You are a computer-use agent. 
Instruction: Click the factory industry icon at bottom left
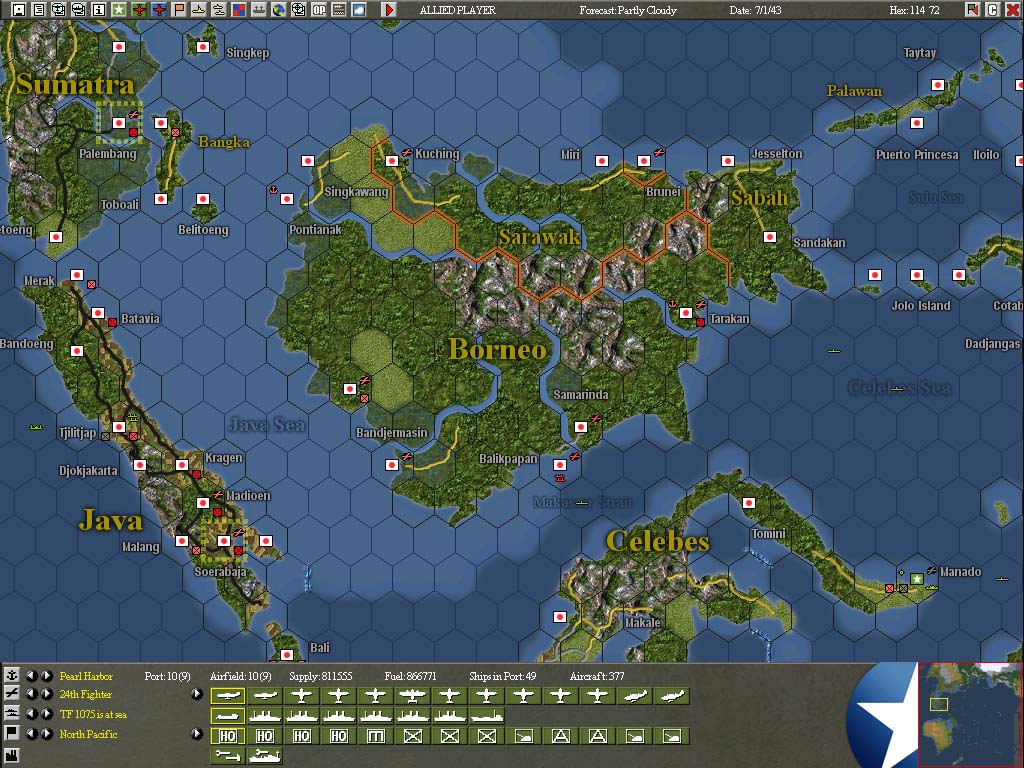(x=11, y=756)
